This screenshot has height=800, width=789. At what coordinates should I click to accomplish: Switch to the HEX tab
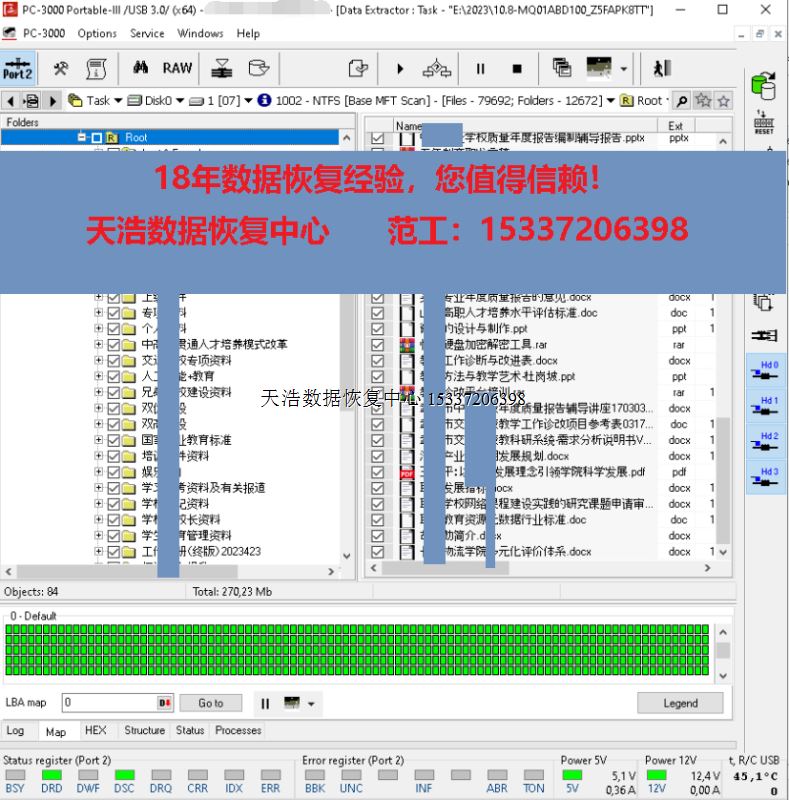pos(95,730)
